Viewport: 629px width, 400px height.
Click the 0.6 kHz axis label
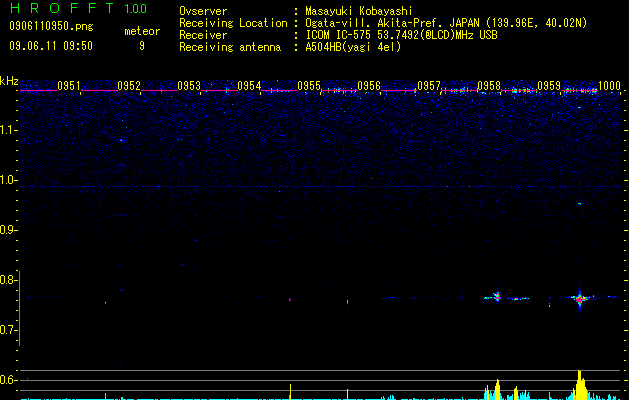coord(9,380)
